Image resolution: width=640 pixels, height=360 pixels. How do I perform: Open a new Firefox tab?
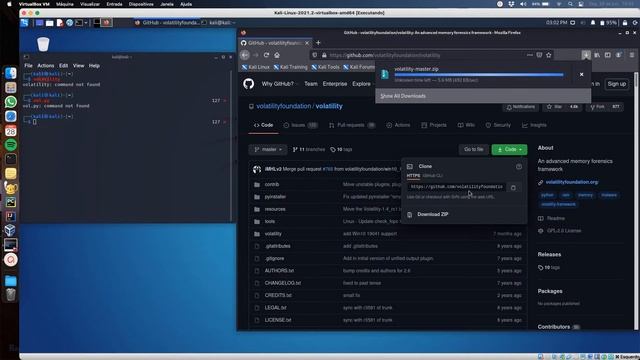318,43
